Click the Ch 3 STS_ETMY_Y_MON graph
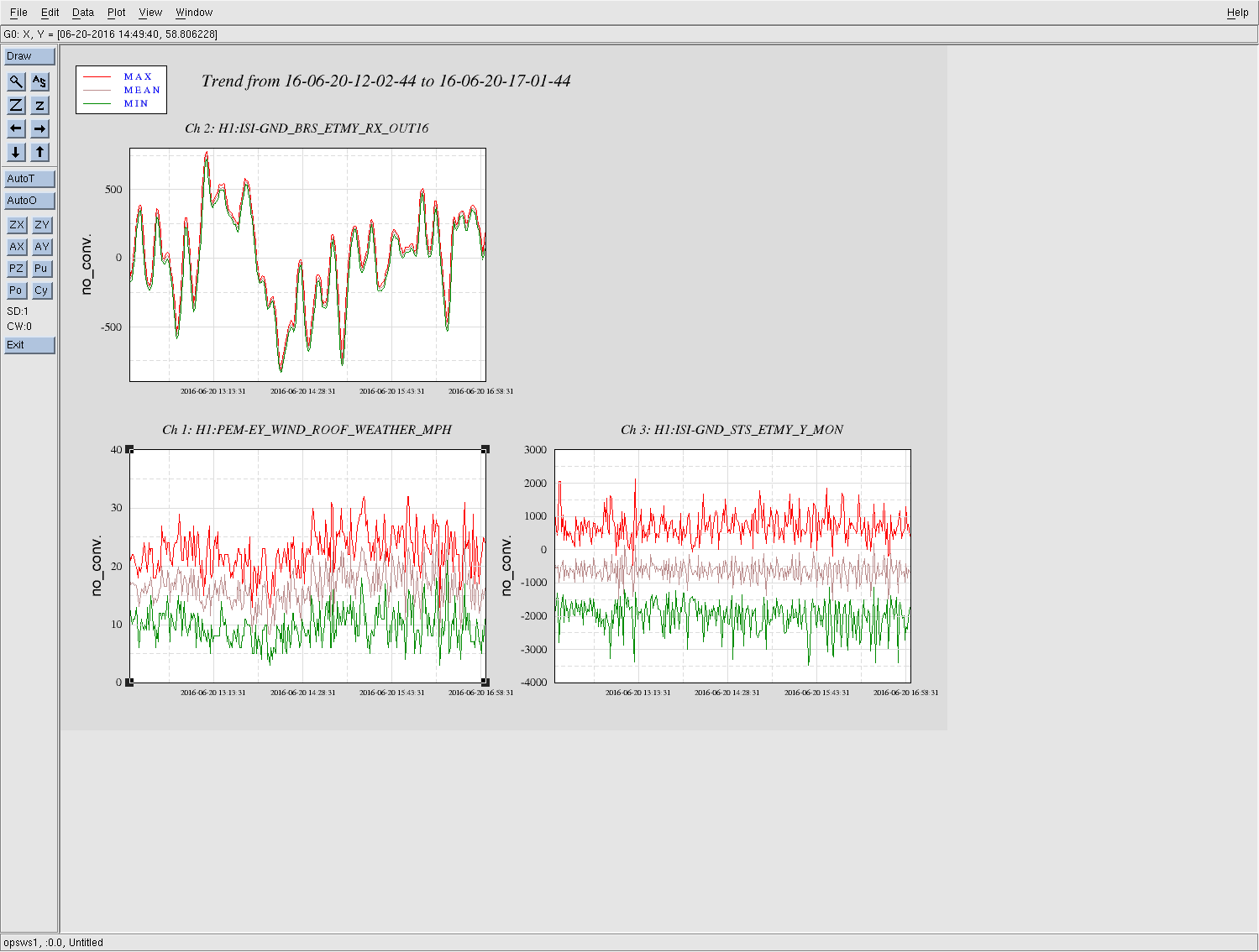Screen dimensions: 1259x952 732,566
